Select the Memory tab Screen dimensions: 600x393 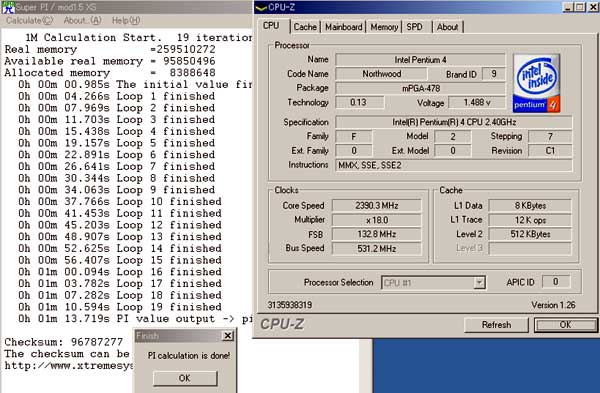click(384, 27)
